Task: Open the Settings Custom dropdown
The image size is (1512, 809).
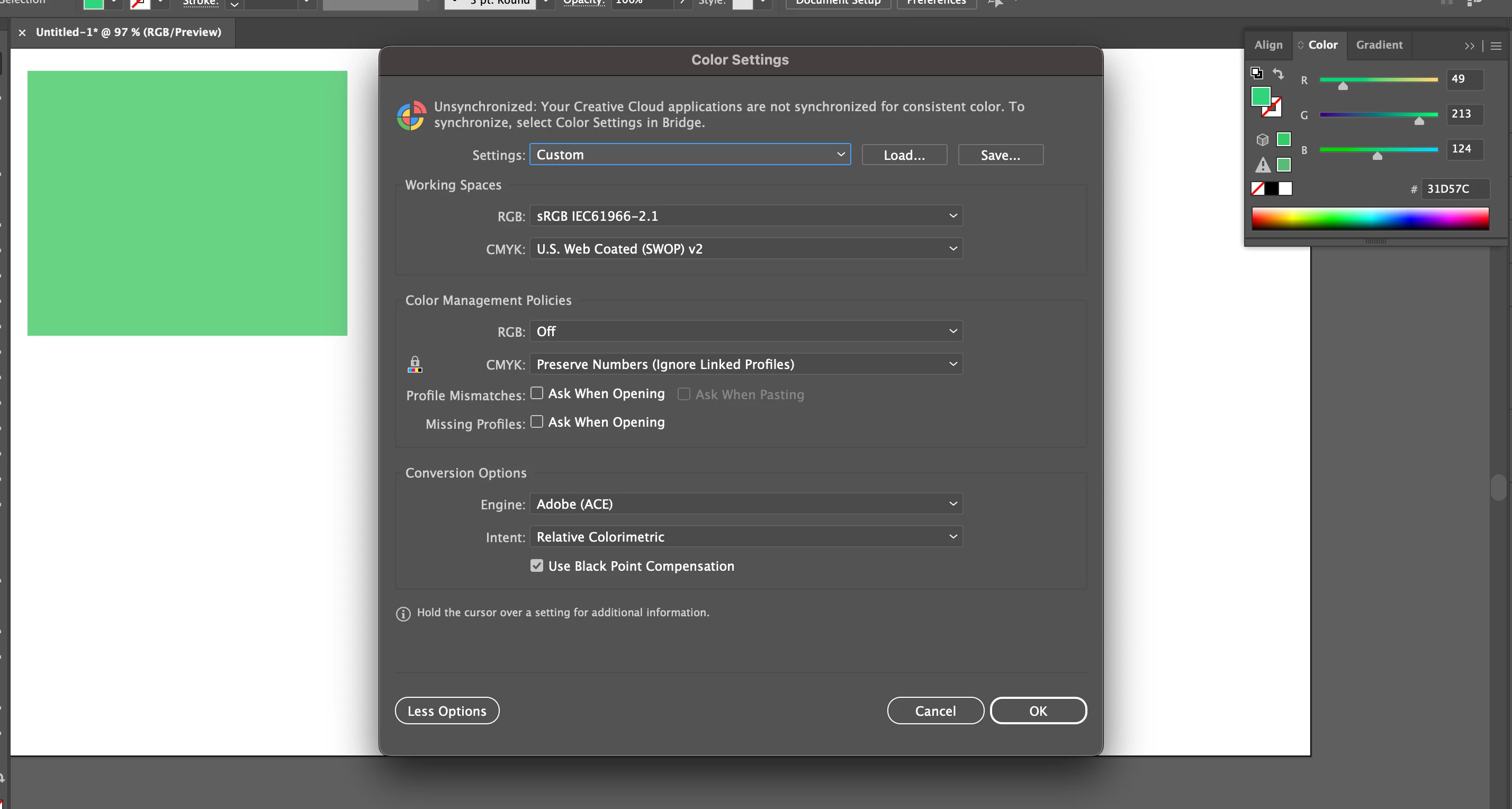Action: click(690, 155)
